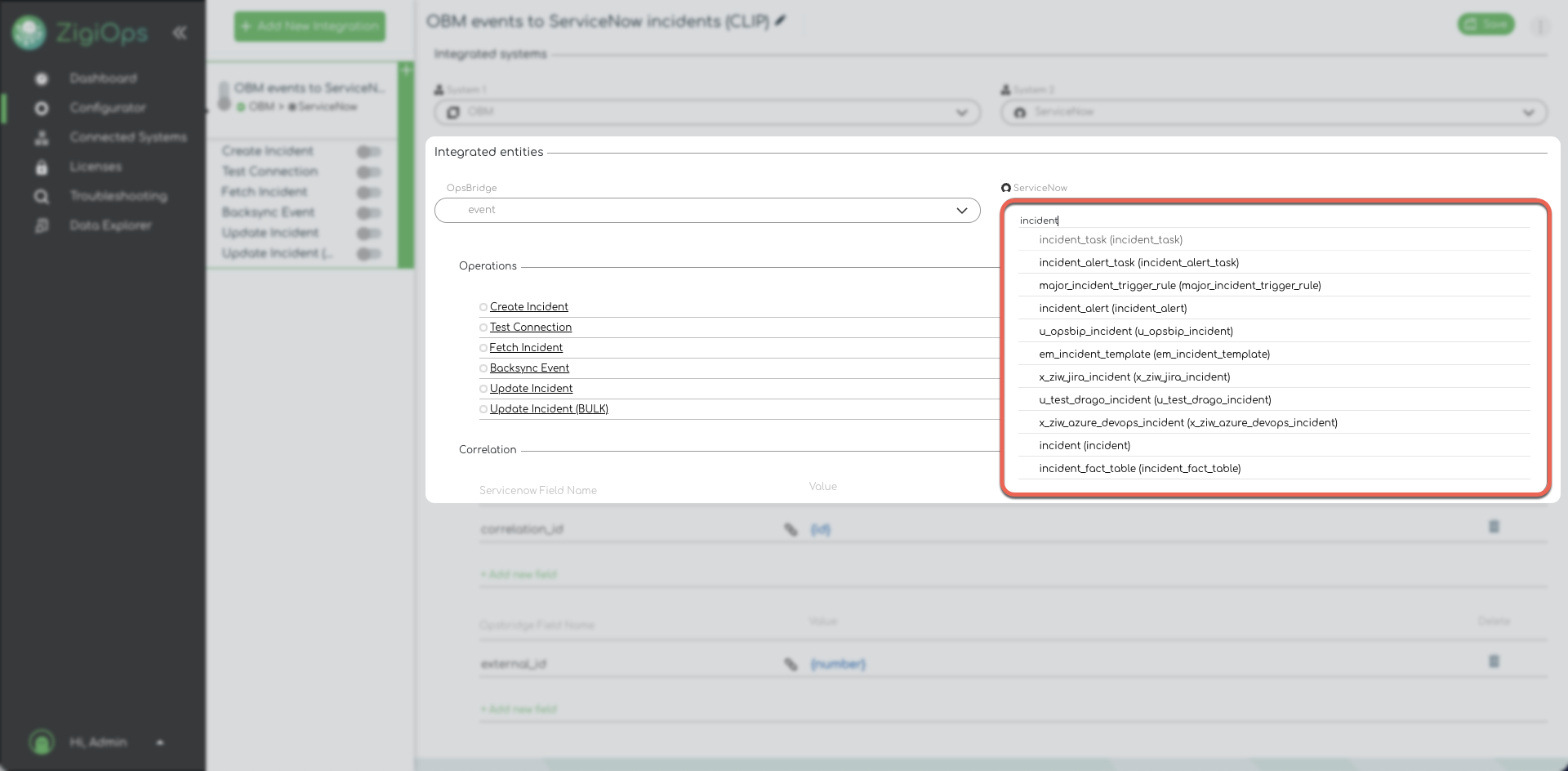Click the Admin user avatar
Screen dimensions: 1568x771
(42, 742)
